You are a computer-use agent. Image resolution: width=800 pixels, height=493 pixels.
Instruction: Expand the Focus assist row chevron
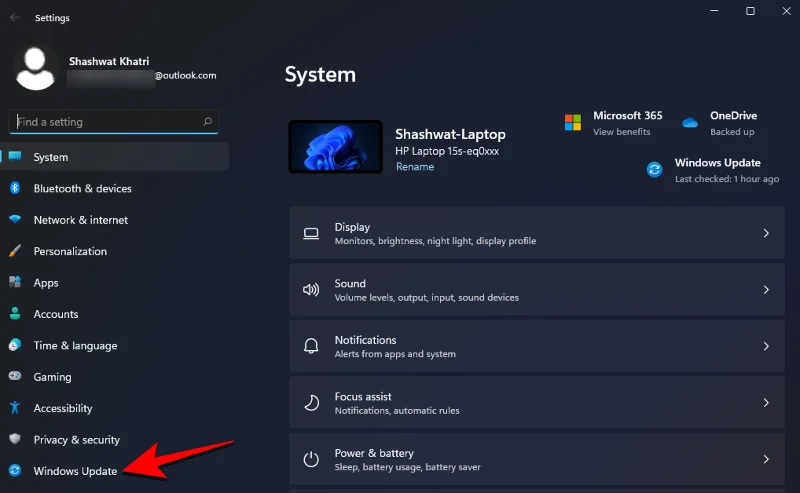pos(766,403)
